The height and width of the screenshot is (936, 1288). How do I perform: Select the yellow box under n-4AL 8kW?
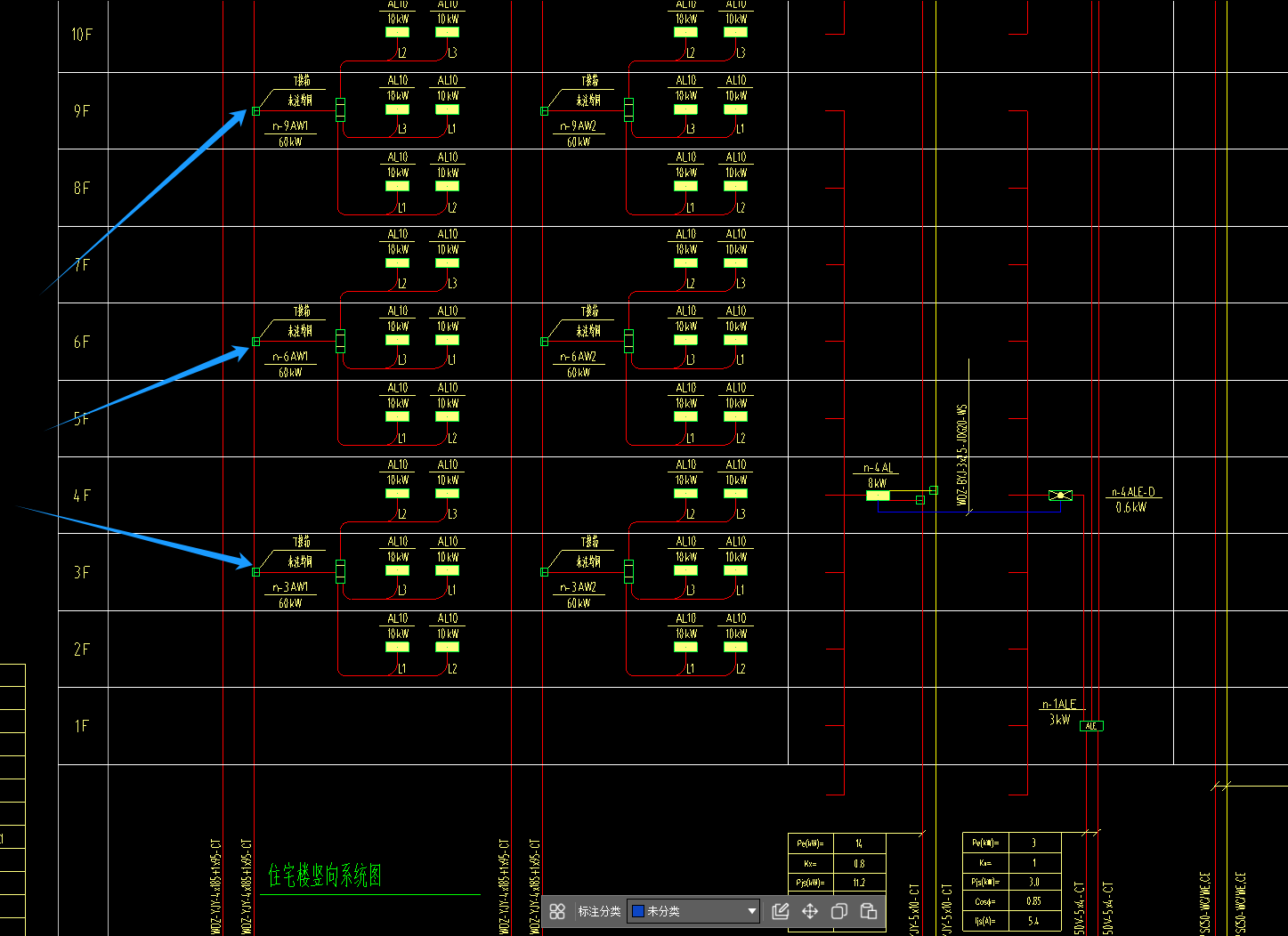[x=878, y=496]
